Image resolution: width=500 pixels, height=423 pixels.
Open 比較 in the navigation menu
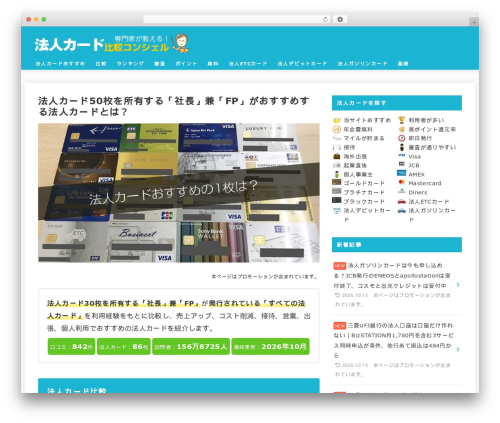pyautogui.click(x=101, y=64)
